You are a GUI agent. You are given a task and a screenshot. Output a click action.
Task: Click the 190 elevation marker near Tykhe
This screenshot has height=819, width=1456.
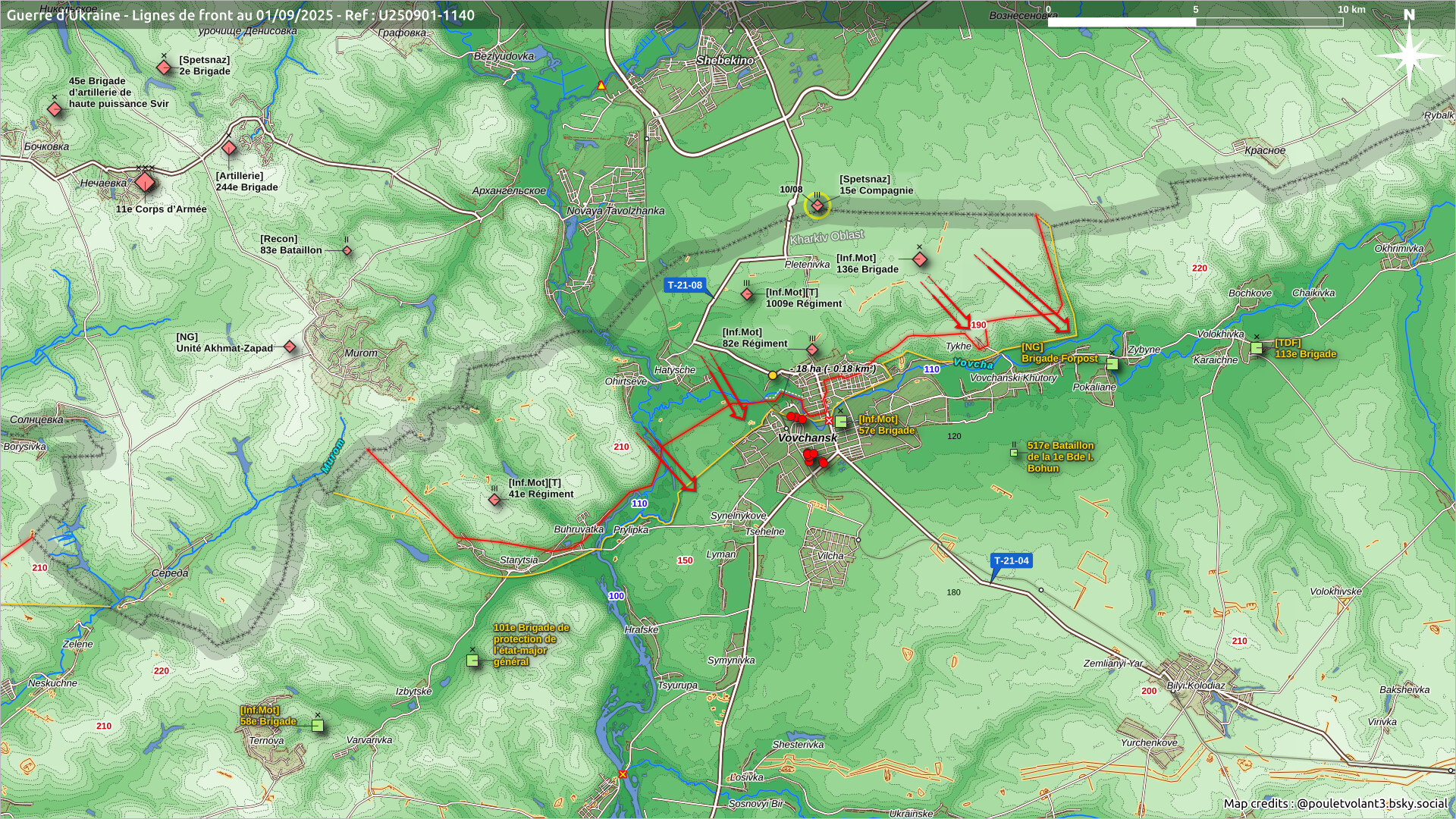pos(979,325)
